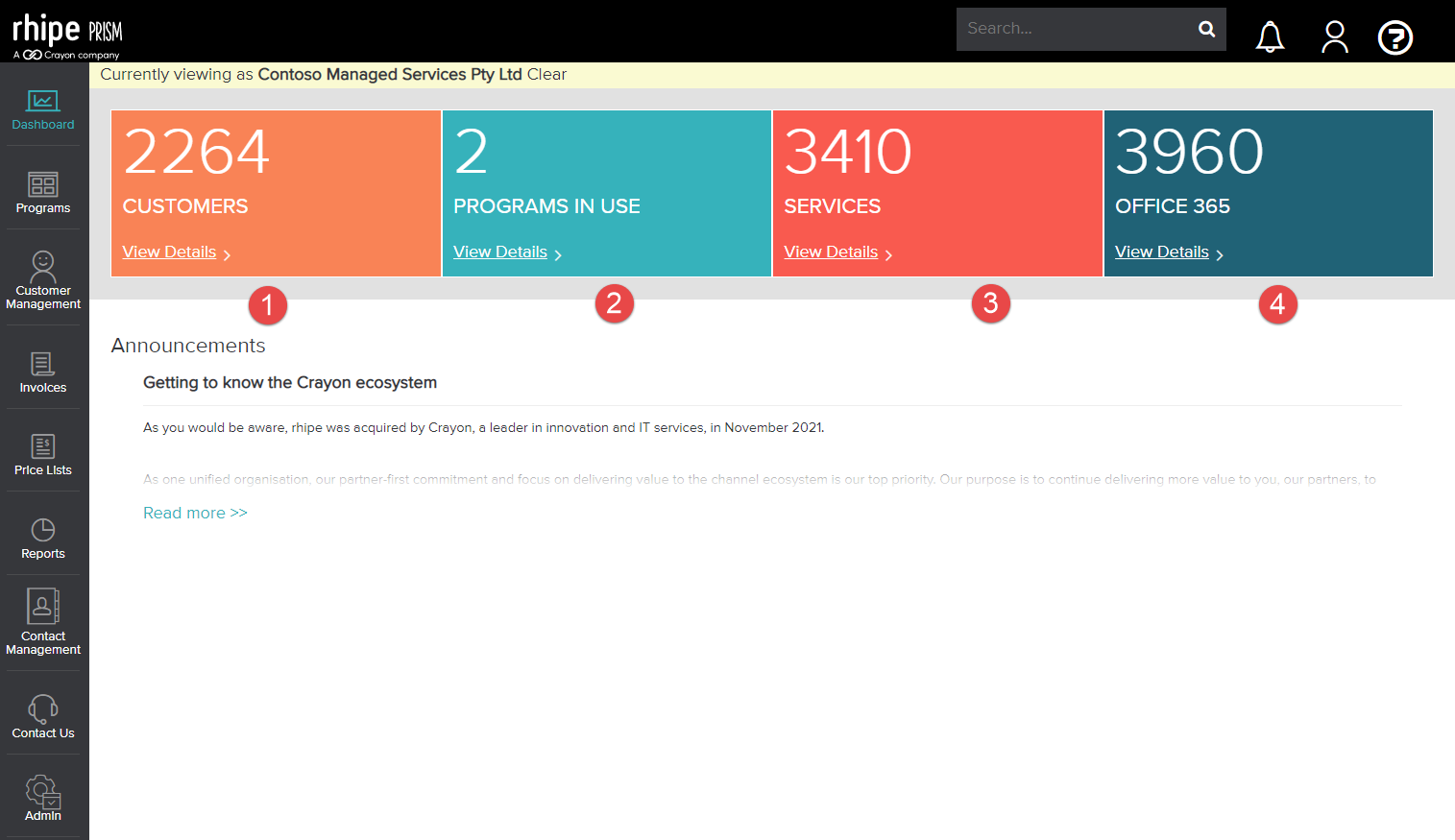Open the user account icon

click(1334, 36)
